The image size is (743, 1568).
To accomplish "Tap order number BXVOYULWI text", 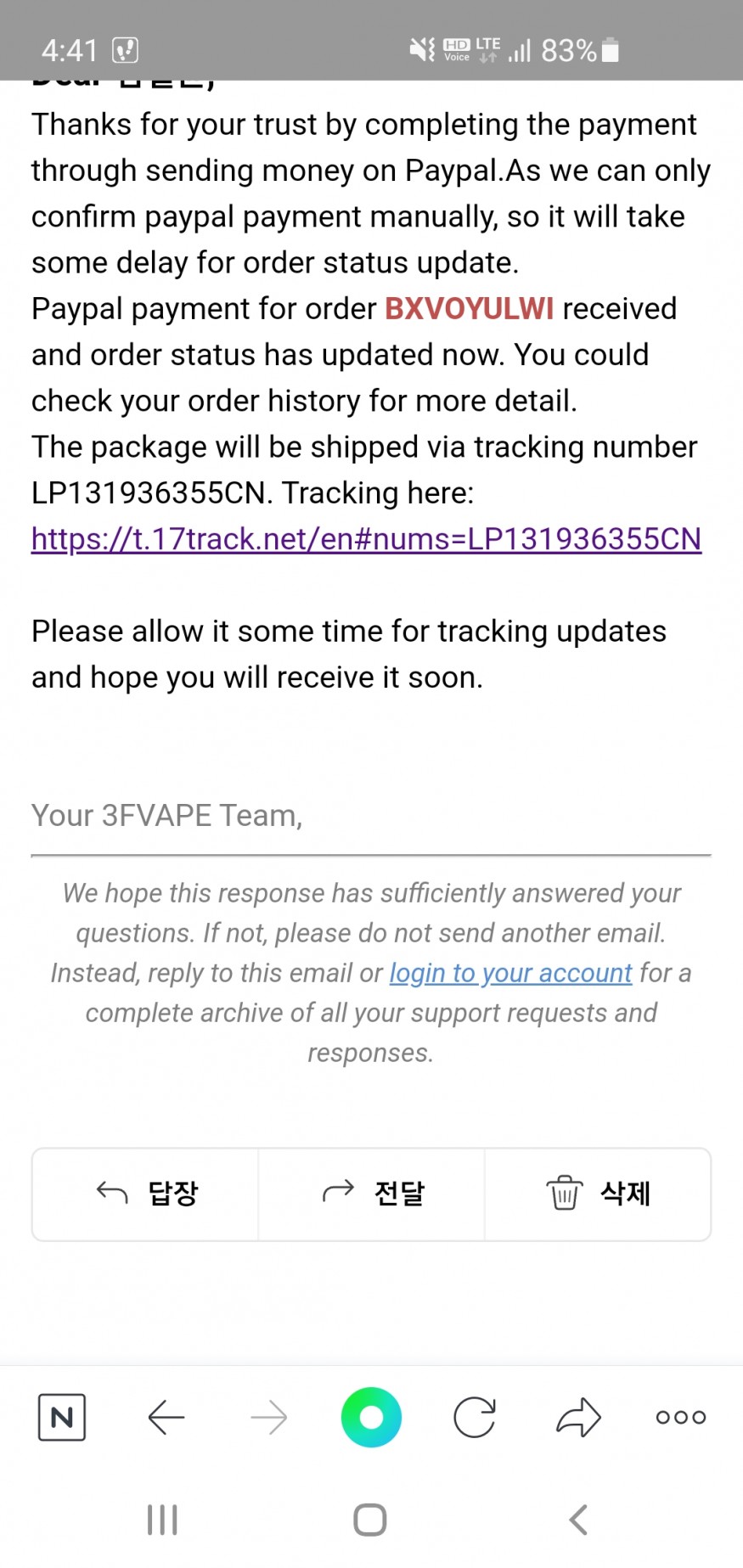I will tap(469, 309).
